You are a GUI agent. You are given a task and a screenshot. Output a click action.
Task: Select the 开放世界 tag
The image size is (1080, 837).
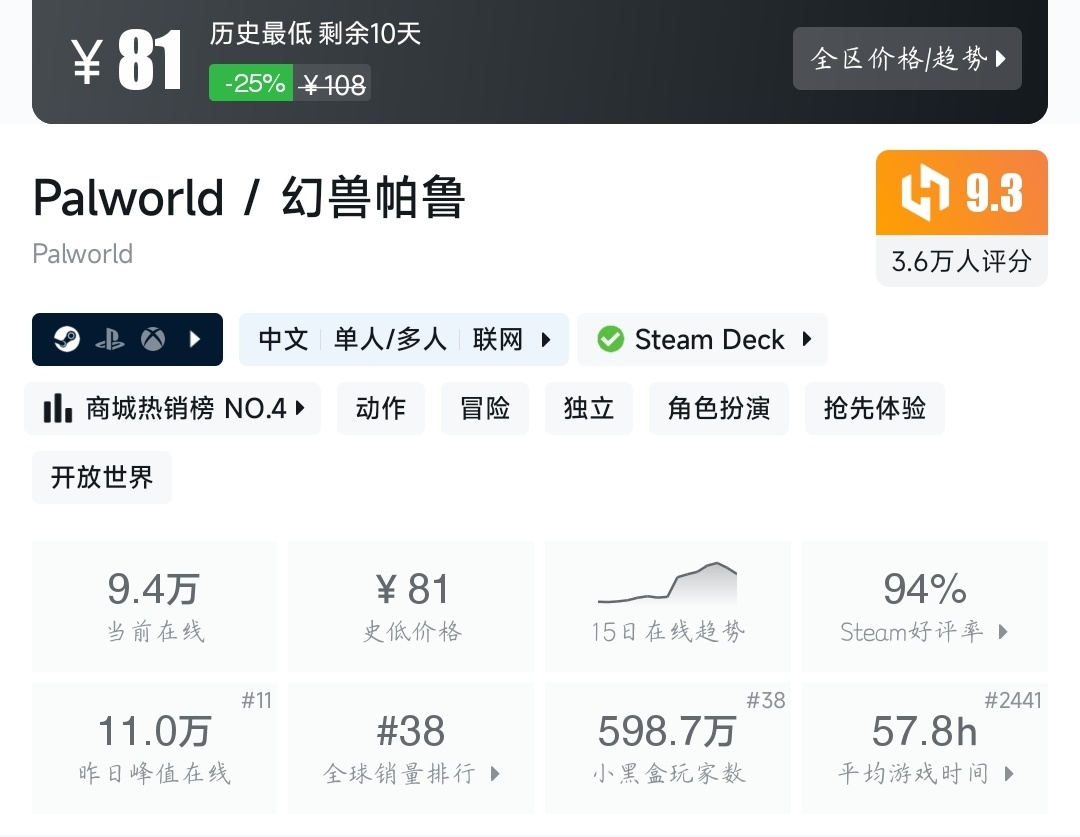(x=102, y=477)
